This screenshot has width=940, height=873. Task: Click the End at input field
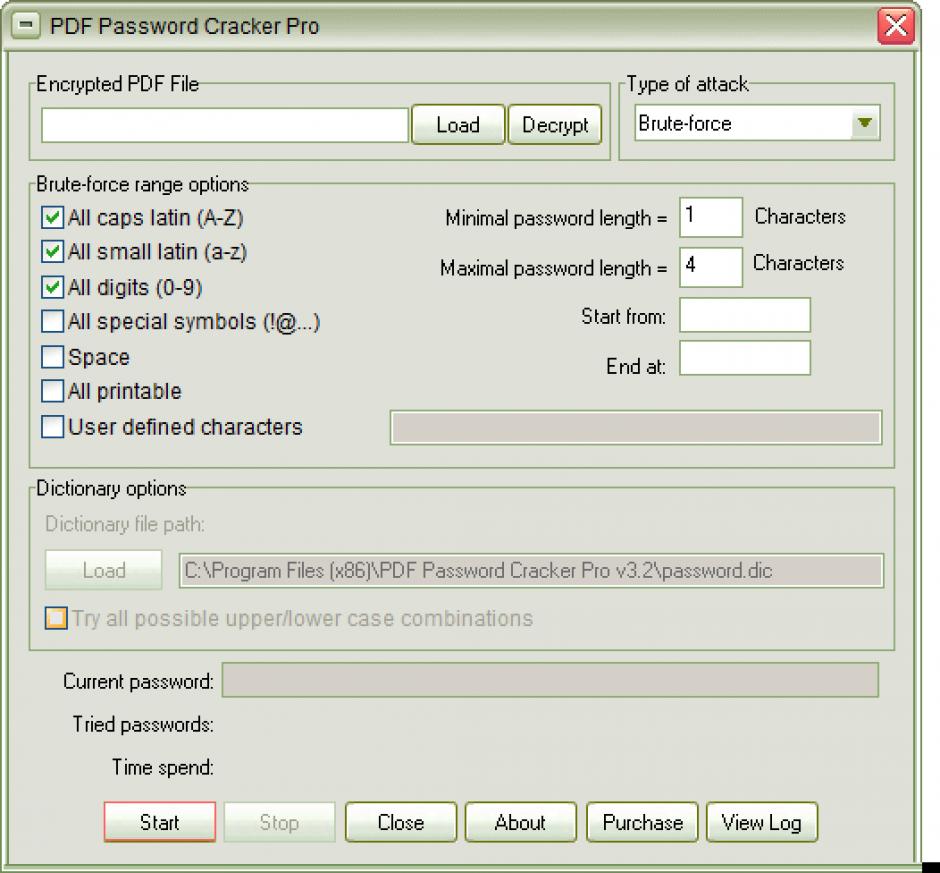745,358
